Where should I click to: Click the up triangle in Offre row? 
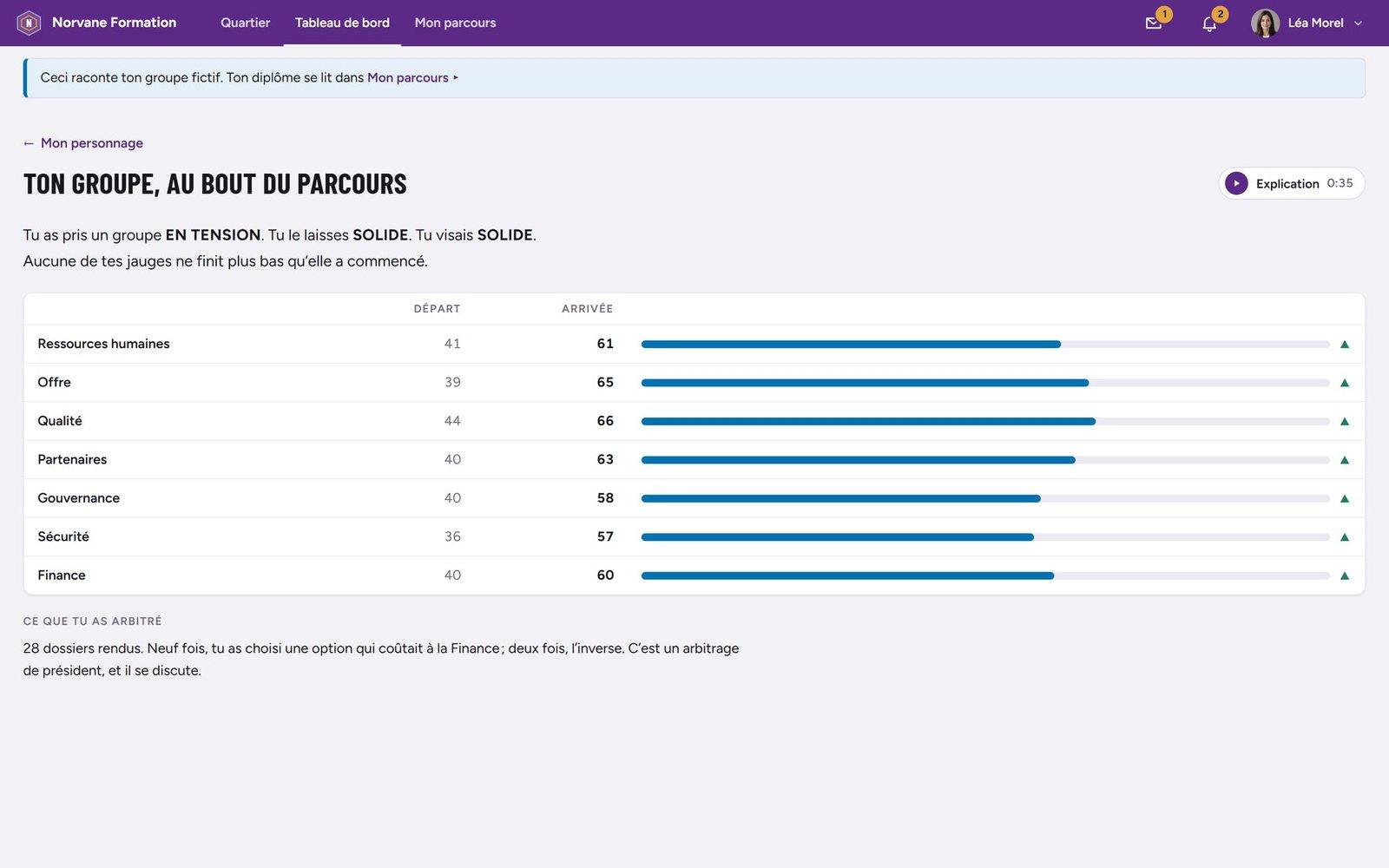(x=1345, y=383)
